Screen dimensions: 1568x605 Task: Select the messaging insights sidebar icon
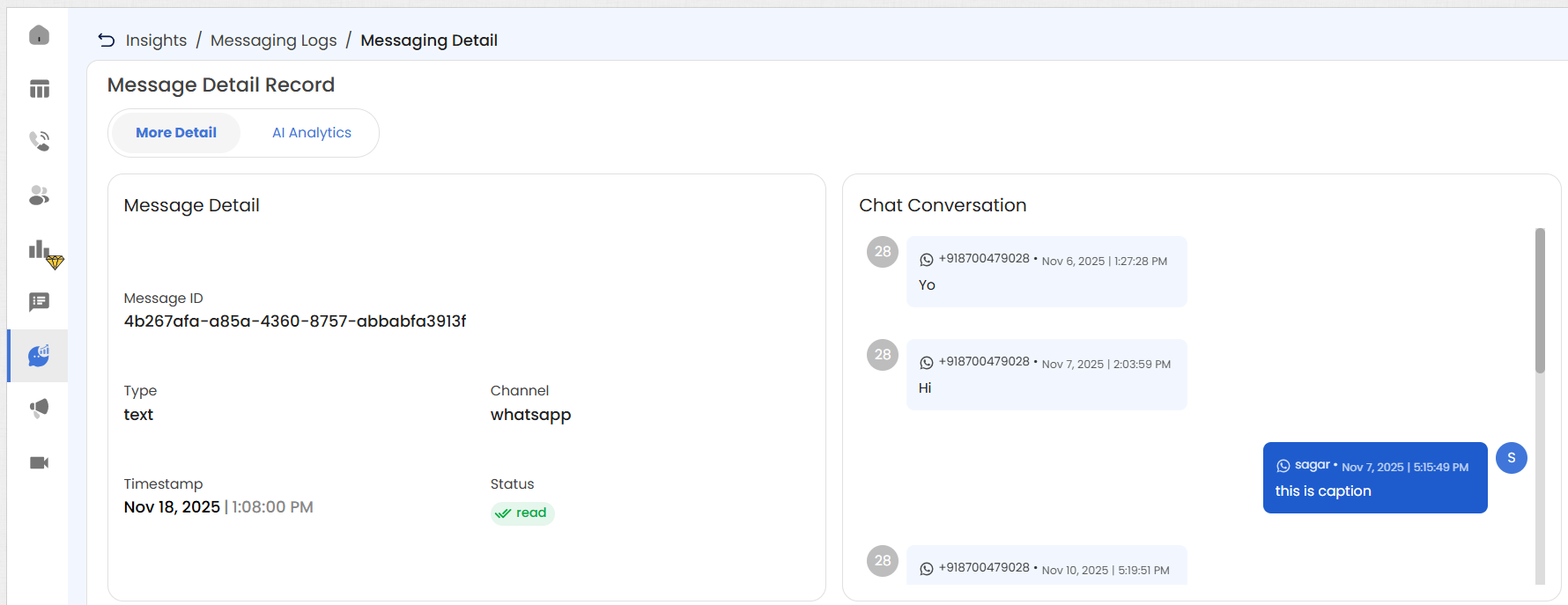tap(39, 356)
